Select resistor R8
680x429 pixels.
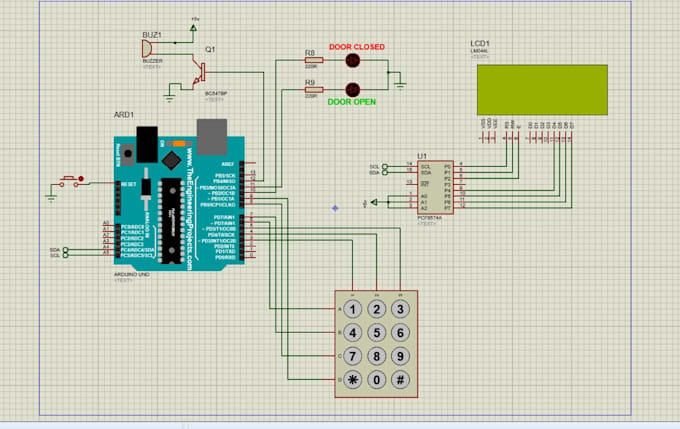tap(314, 60)
